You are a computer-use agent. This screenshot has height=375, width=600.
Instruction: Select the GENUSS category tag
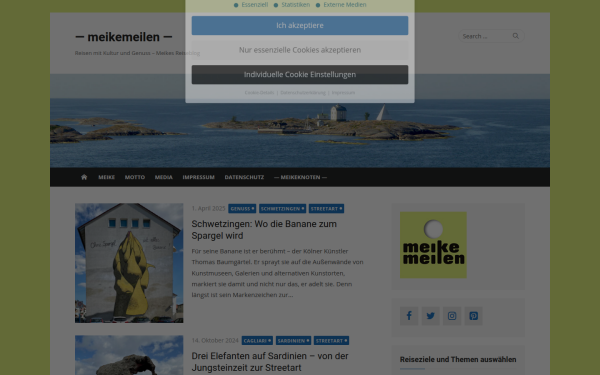[242, 209]
